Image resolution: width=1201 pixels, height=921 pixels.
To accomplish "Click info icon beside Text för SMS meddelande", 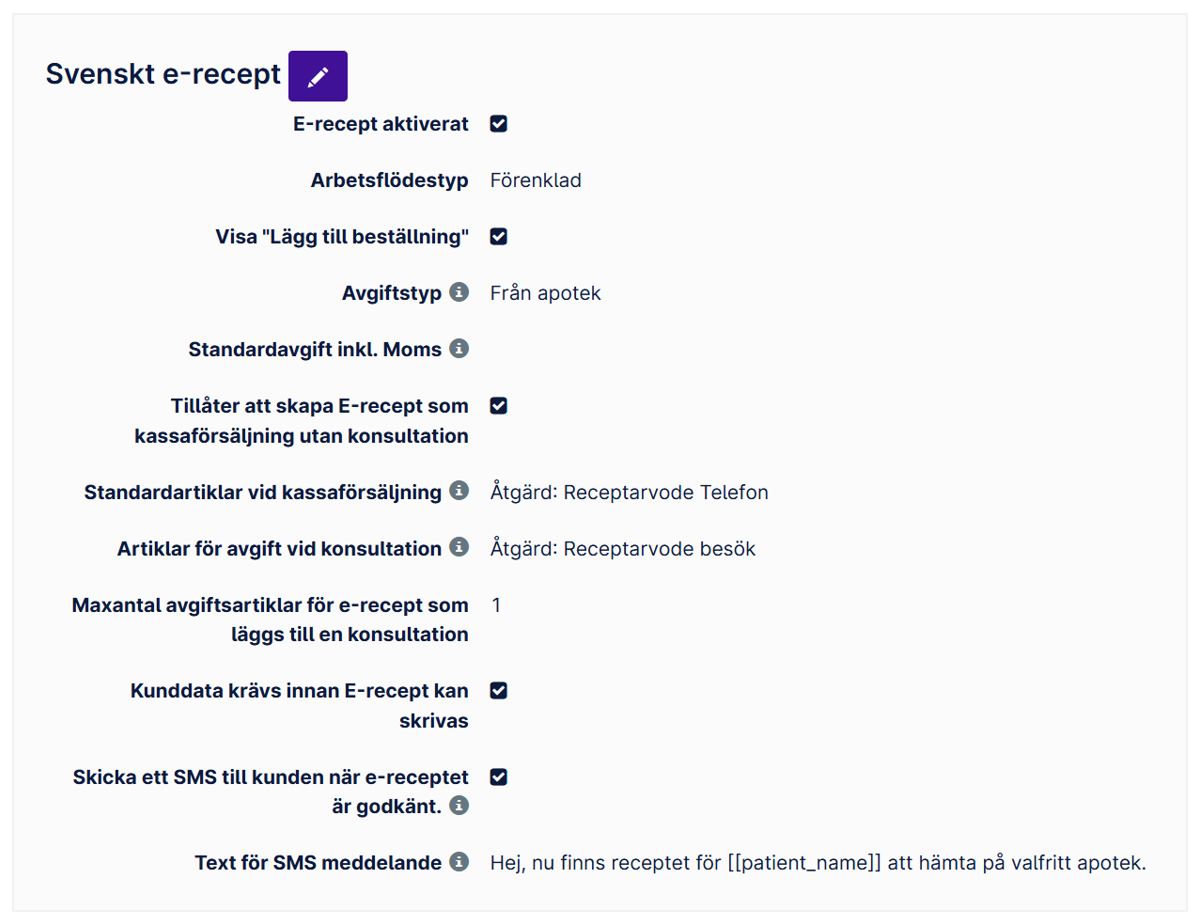I will 459,861.
